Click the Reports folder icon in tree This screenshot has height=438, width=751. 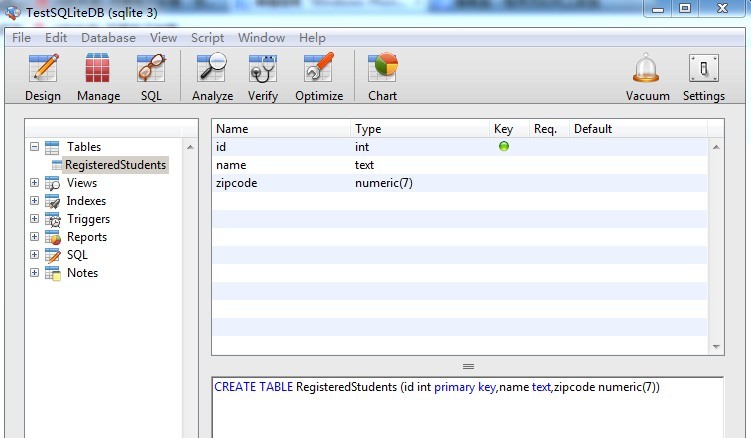click(x=53, y=237)
